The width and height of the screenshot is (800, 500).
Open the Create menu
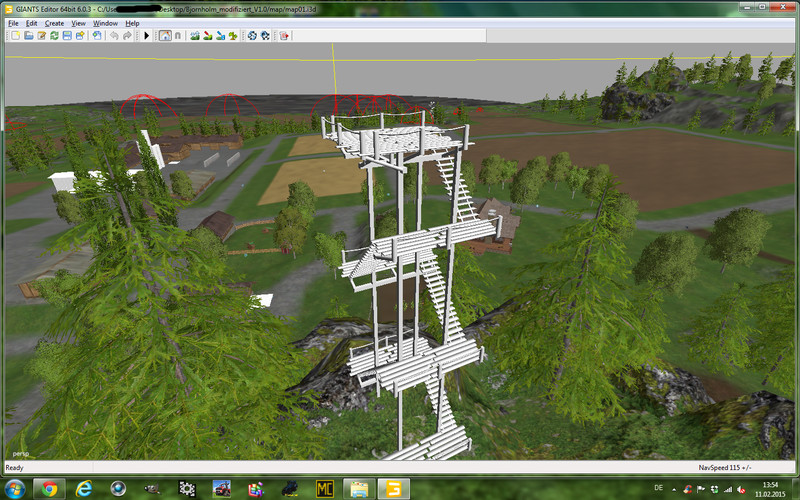point(54,22)
